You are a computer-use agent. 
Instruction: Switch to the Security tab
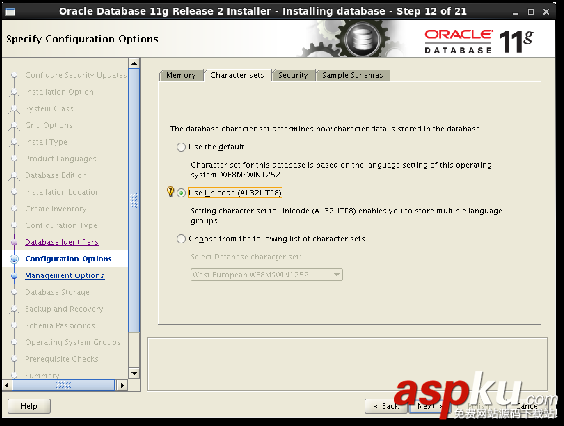tap(293, 75)
